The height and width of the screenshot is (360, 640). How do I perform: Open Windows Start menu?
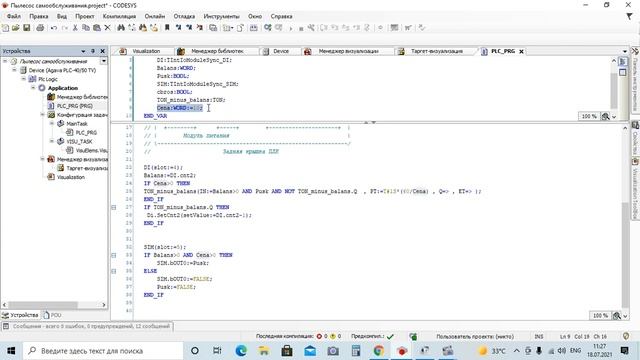(11, 351)
